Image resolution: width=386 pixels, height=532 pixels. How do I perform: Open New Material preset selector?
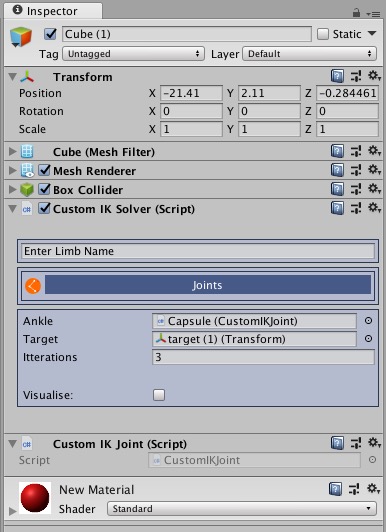[x=354, y=489]
